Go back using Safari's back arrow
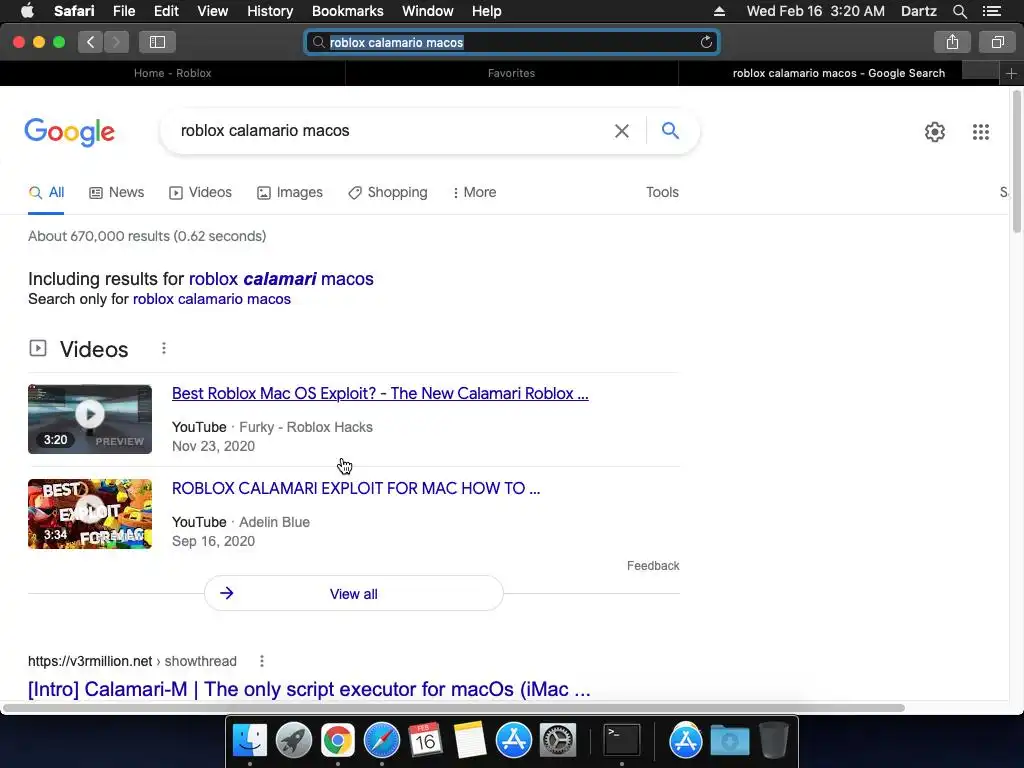The height and width of the screenshot is (768, 1024). [90, 42]
